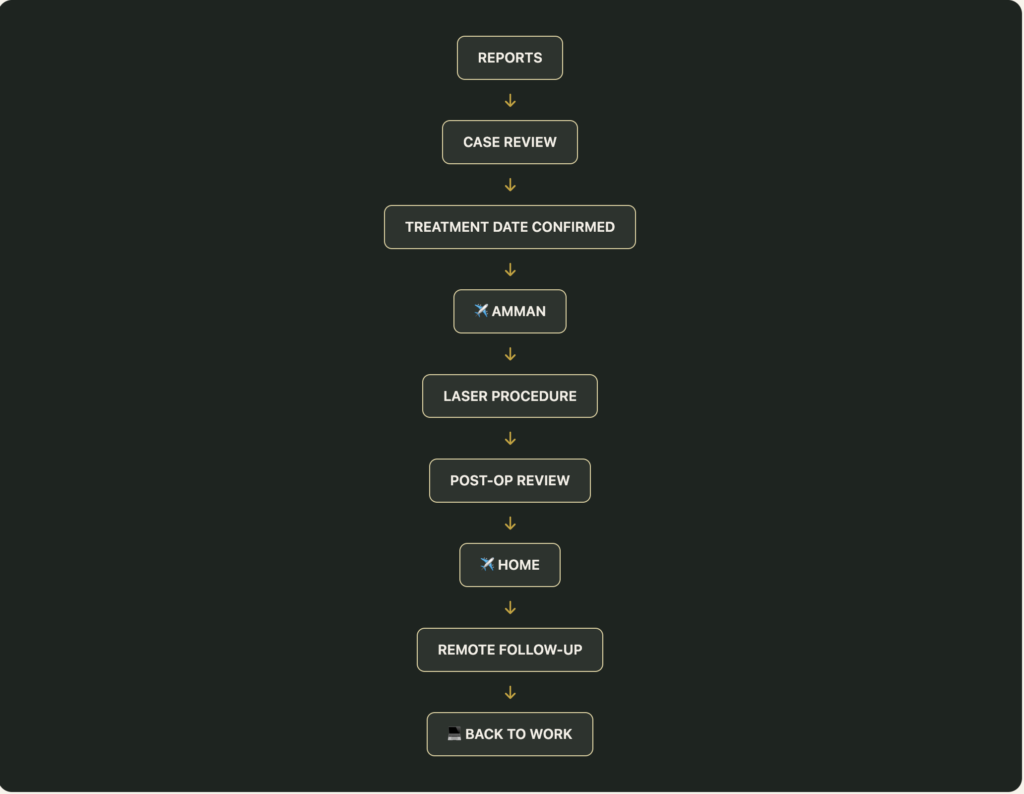Click the arrow below the REPORTS box
The width and height of the screenshot is (1024, 794).
point(510,101)
